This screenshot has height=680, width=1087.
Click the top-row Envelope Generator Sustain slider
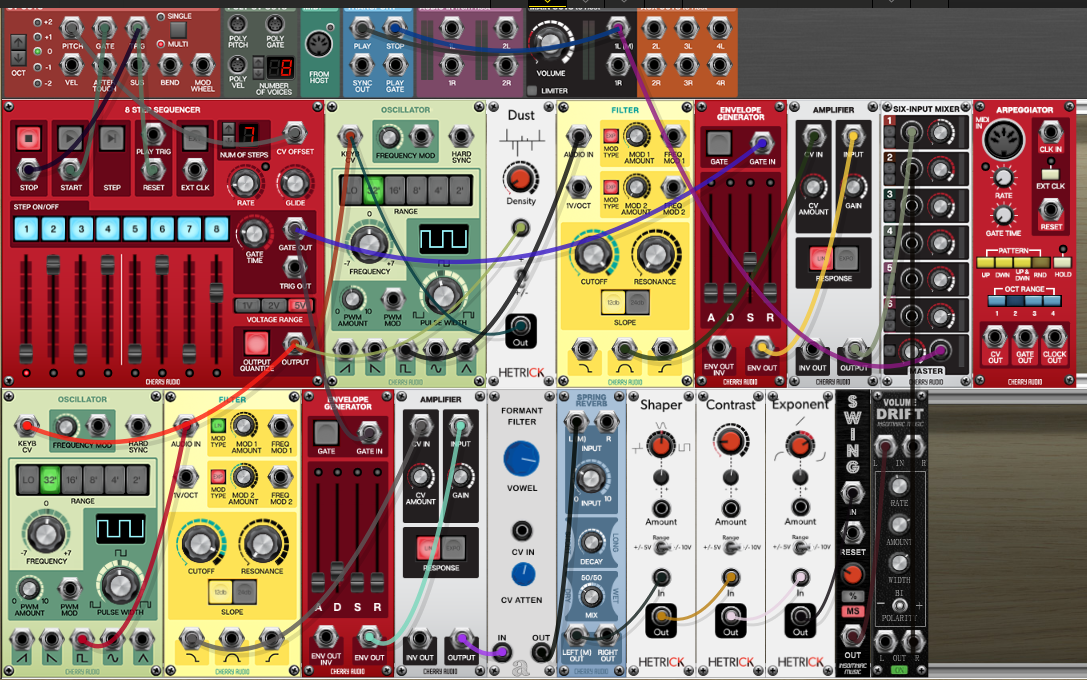coord(749,260)
